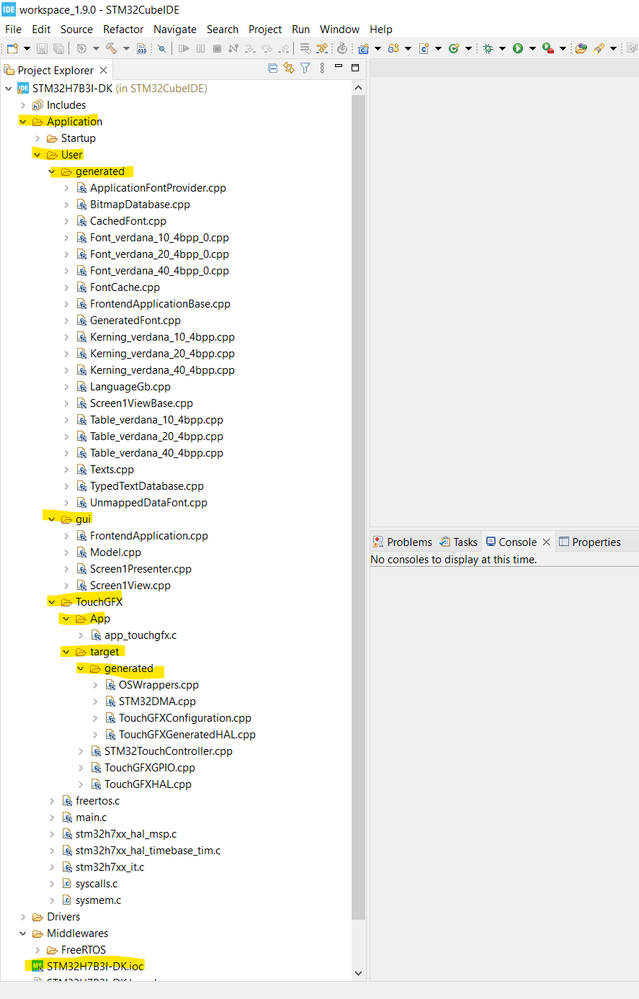
Task: Click the green Run icon
Action: [518, 48]
